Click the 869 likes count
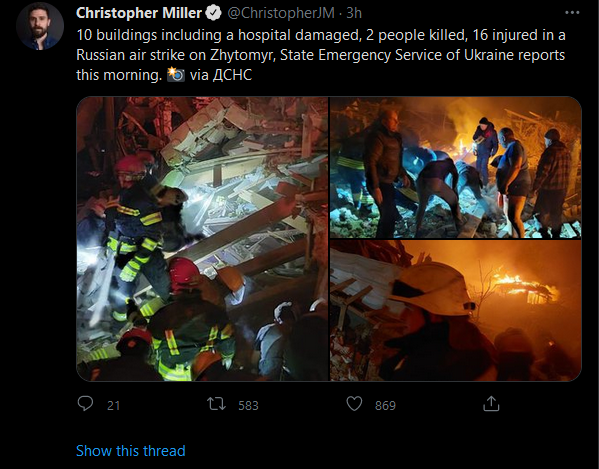This screenshot has width=599, height=469. [385, 405]
